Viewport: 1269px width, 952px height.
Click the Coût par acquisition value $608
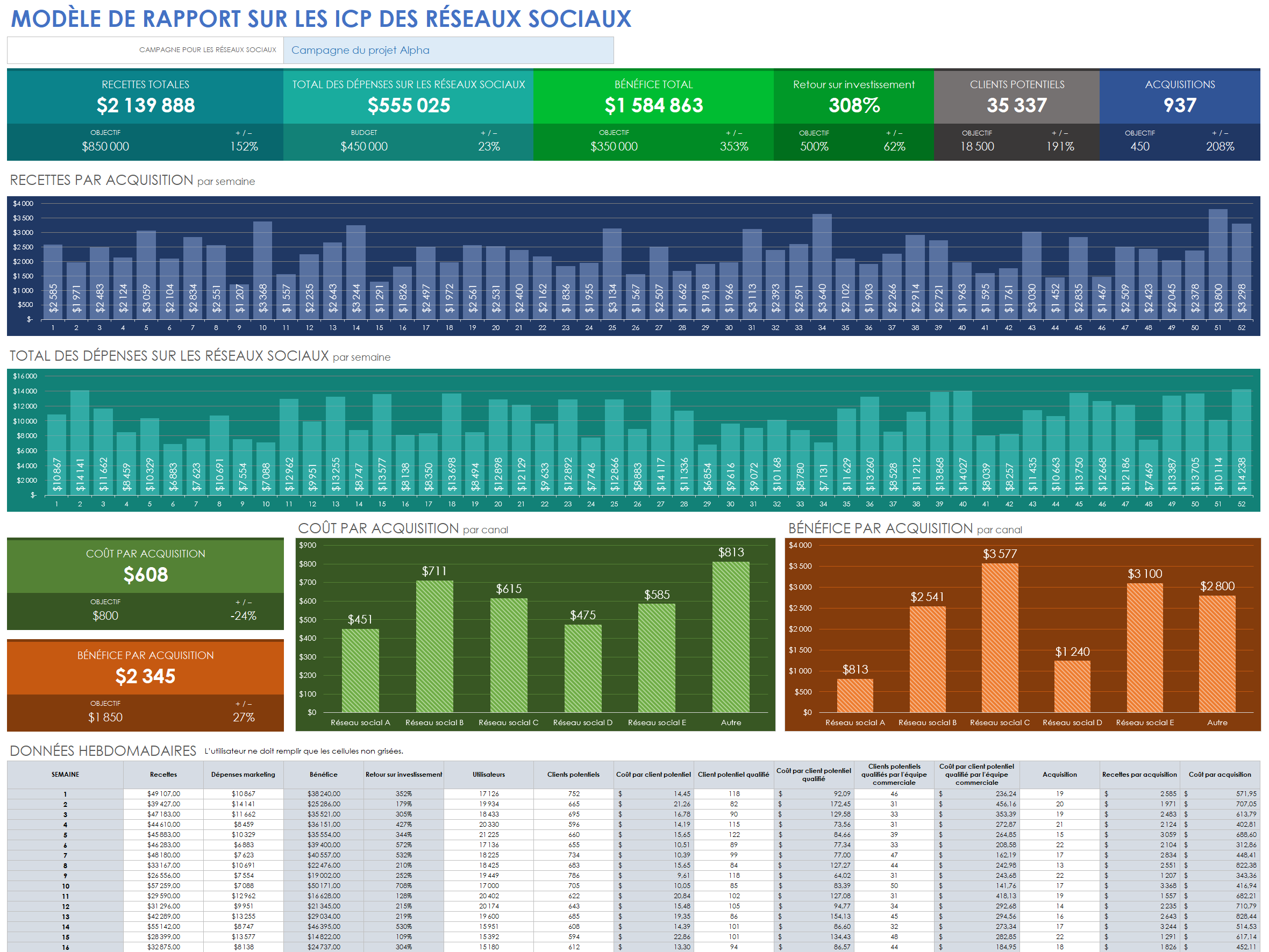tap(146, 575)
